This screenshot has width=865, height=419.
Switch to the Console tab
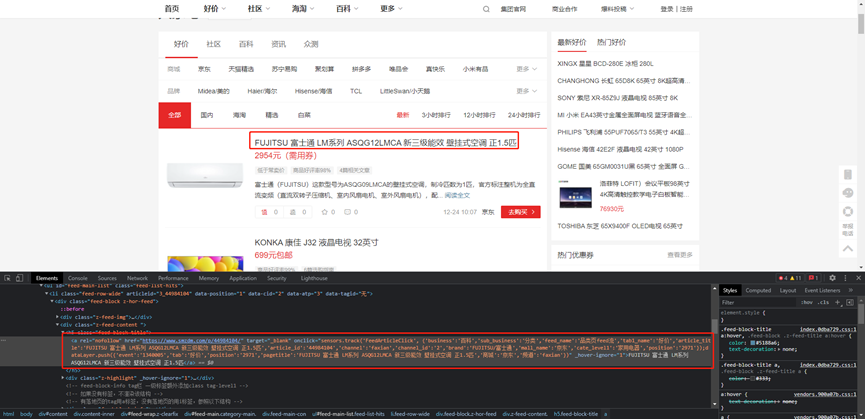point(78,278)
